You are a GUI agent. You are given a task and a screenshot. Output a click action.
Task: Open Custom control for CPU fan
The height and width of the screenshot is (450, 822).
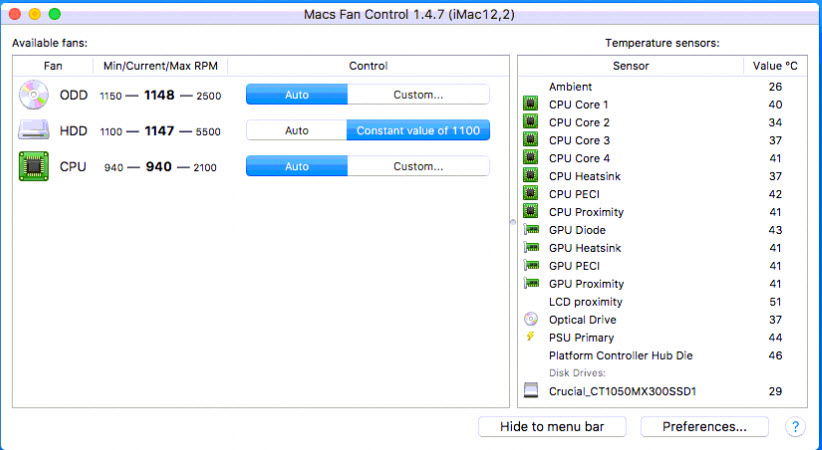click(418, 166)
